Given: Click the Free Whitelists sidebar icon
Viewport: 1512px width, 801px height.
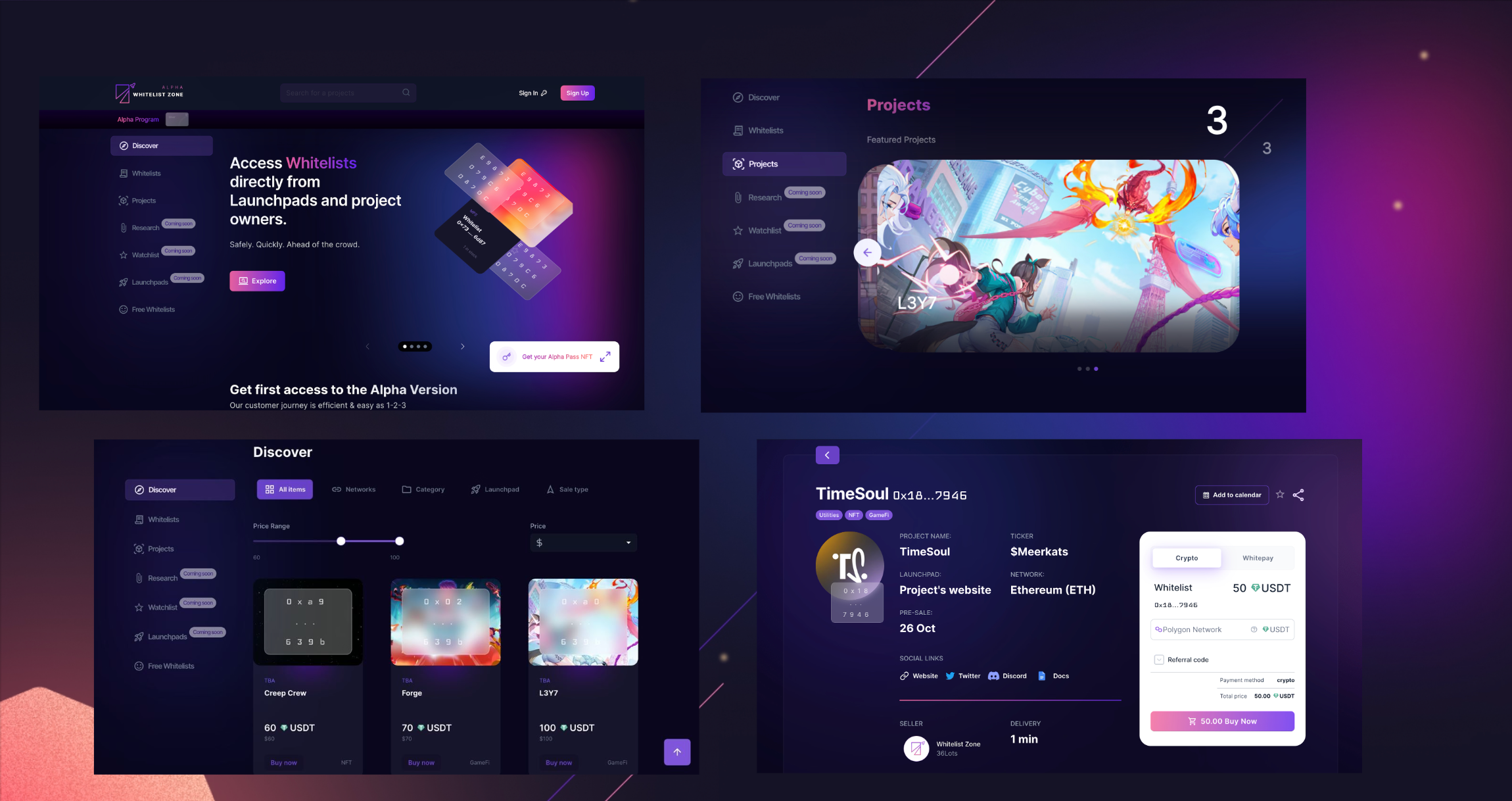Looking at the screenshot, I should (122, 308).
